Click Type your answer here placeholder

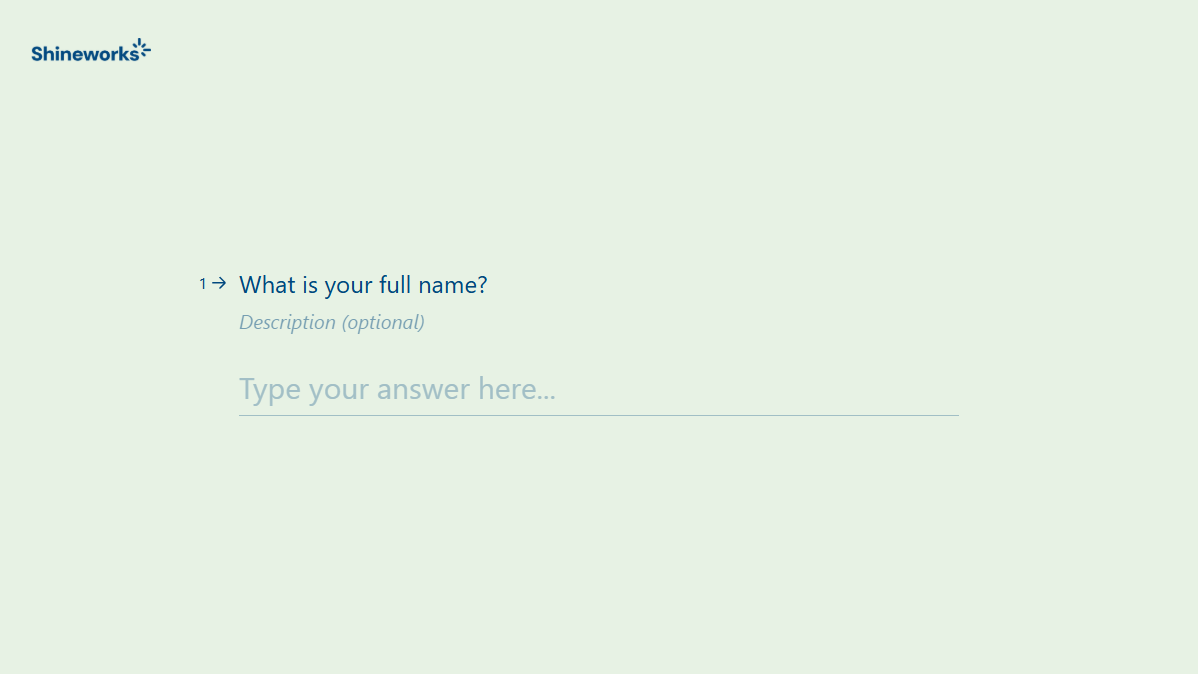click(x=397, y=389)
